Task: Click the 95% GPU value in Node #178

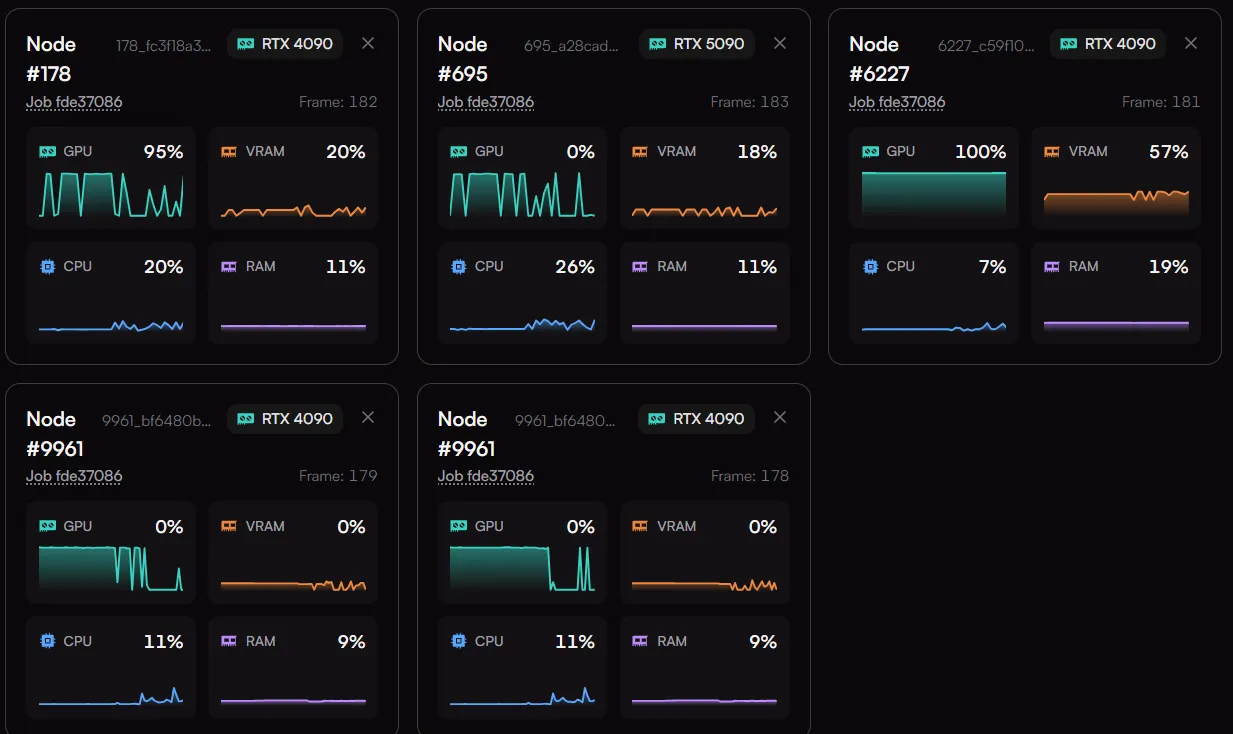Action: point(163,152)
